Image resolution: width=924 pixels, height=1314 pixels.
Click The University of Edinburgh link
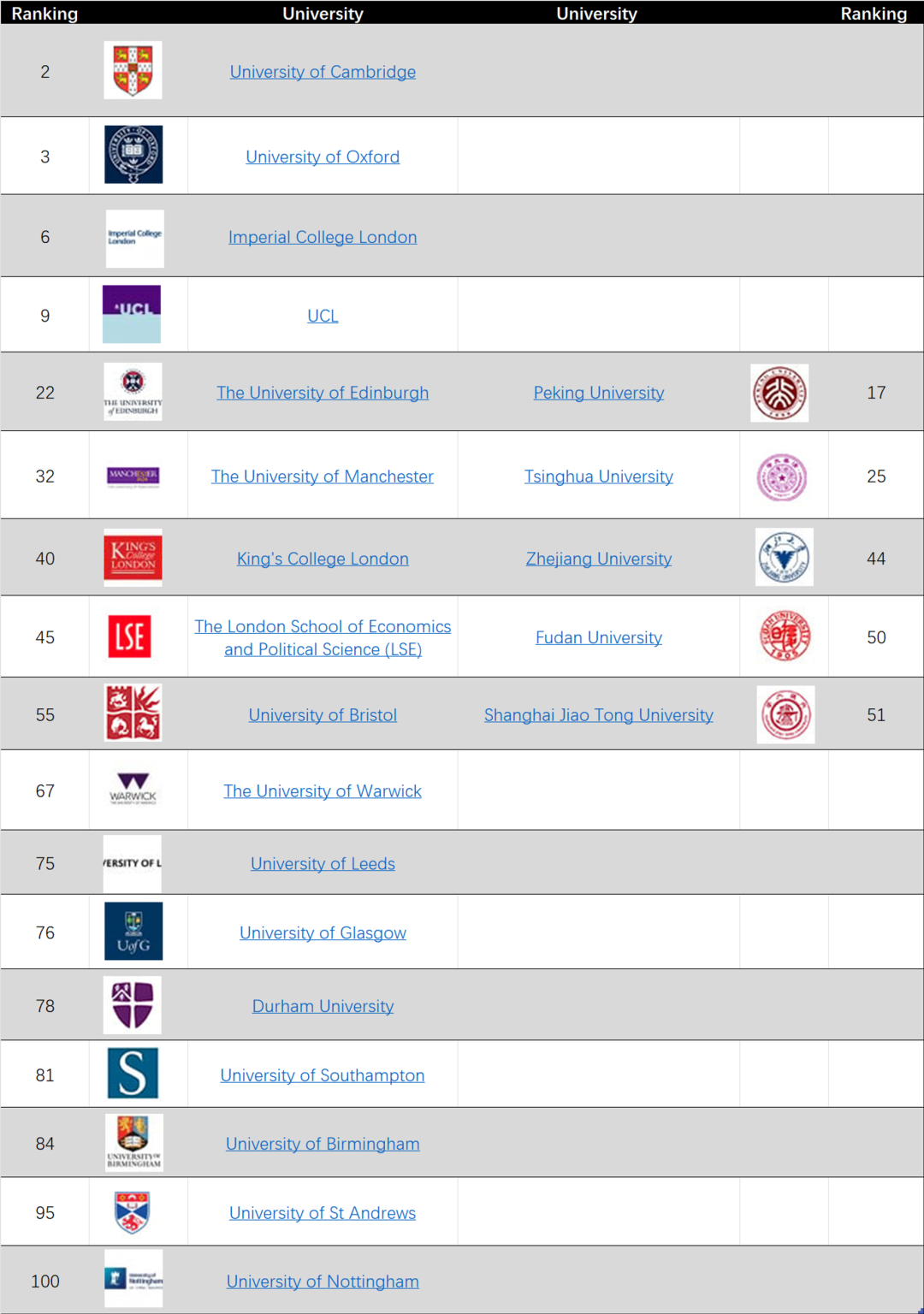pos(323,393)
